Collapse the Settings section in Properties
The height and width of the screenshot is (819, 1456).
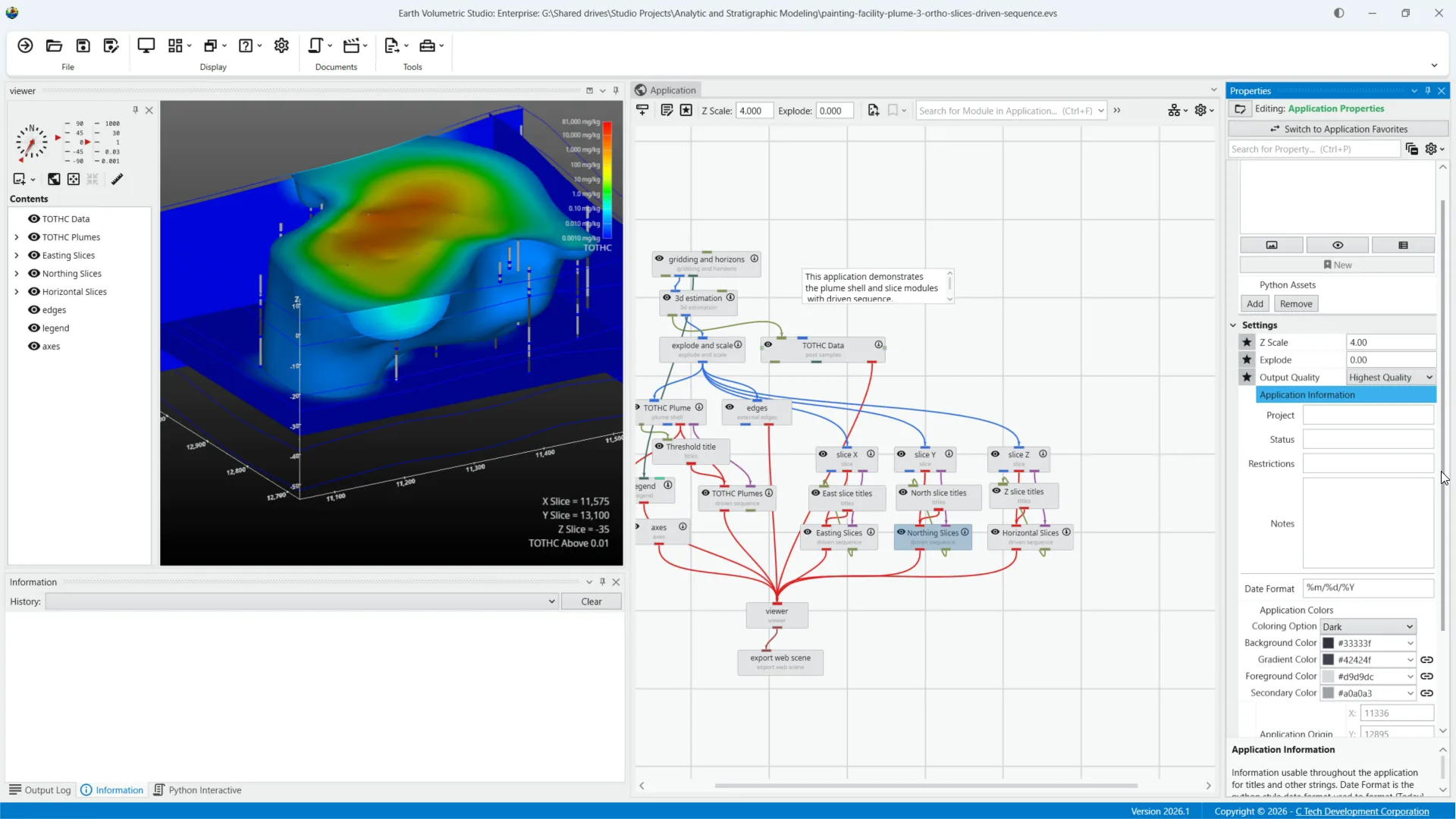coord(1233,325)
